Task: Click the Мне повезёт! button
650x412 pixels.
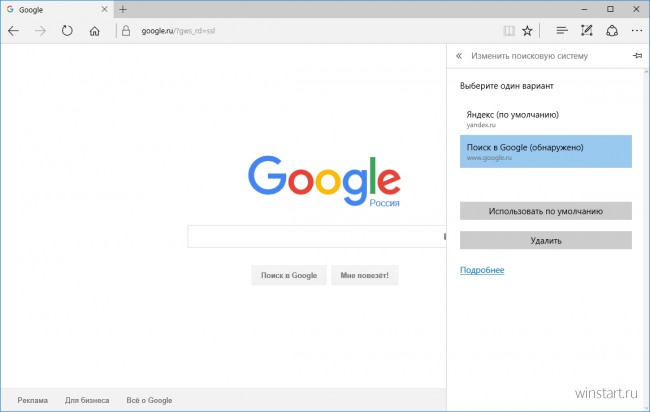Action: [365, 275]
